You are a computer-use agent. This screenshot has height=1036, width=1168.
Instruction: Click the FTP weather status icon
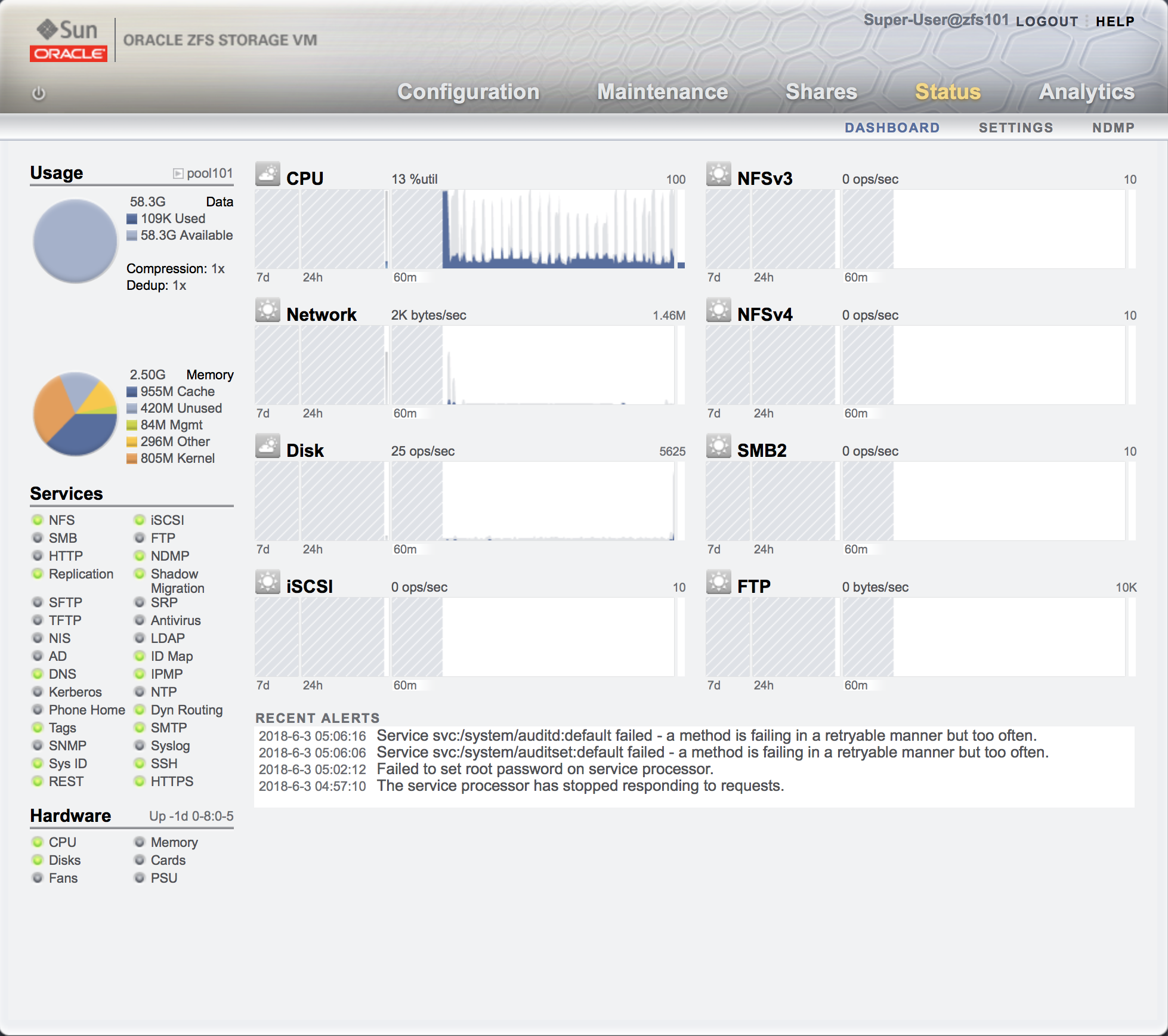(719, 582)
